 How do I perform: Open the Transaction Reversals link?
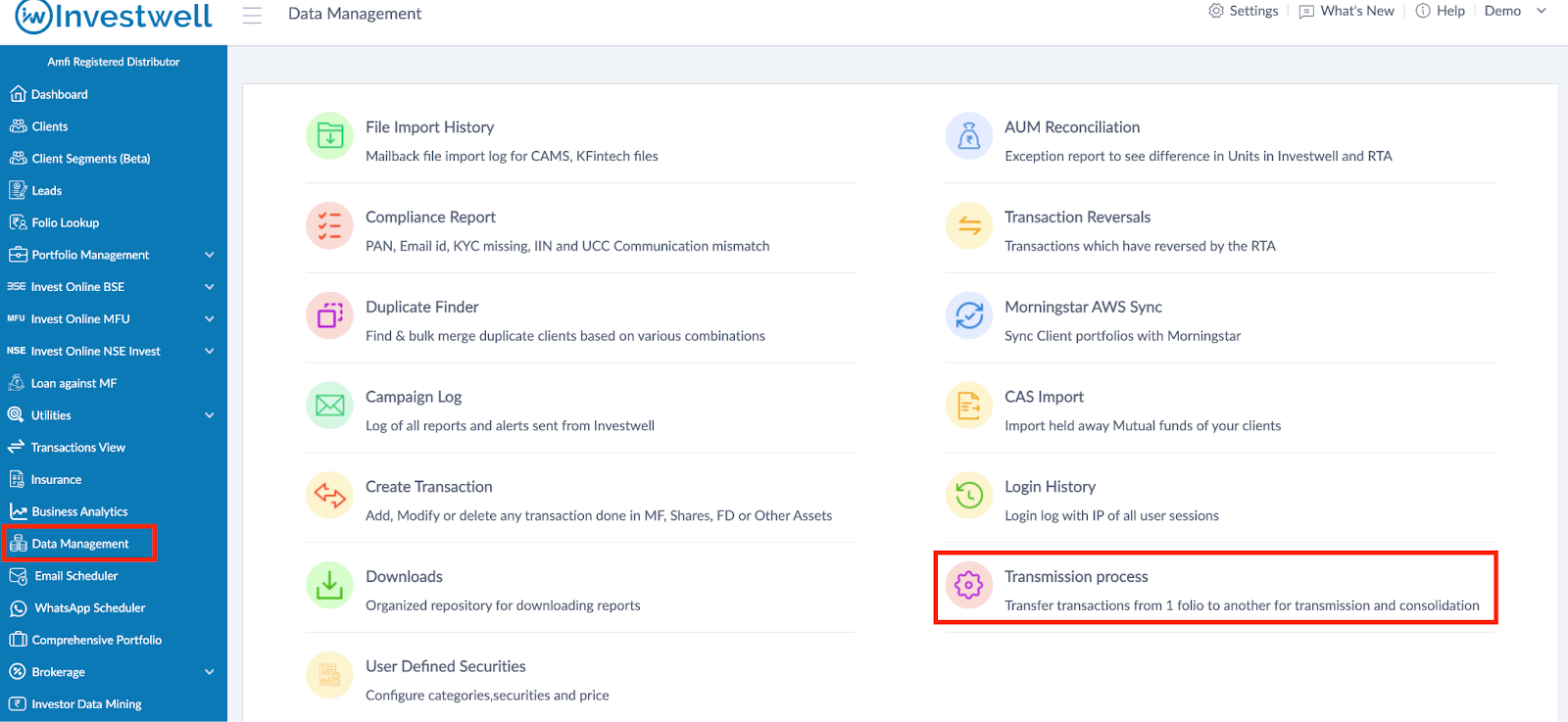tap(1077, 217)
